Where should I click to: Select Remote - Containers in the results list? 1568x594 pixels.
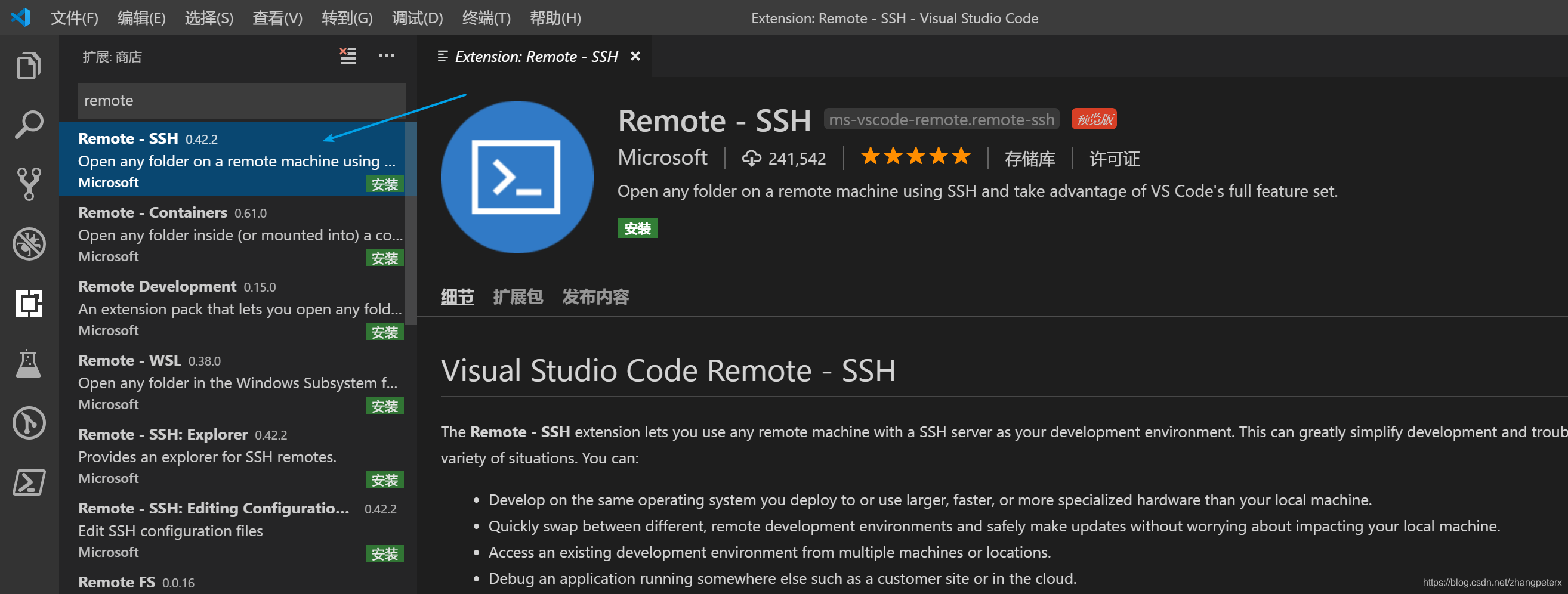[x=233, y=234]
